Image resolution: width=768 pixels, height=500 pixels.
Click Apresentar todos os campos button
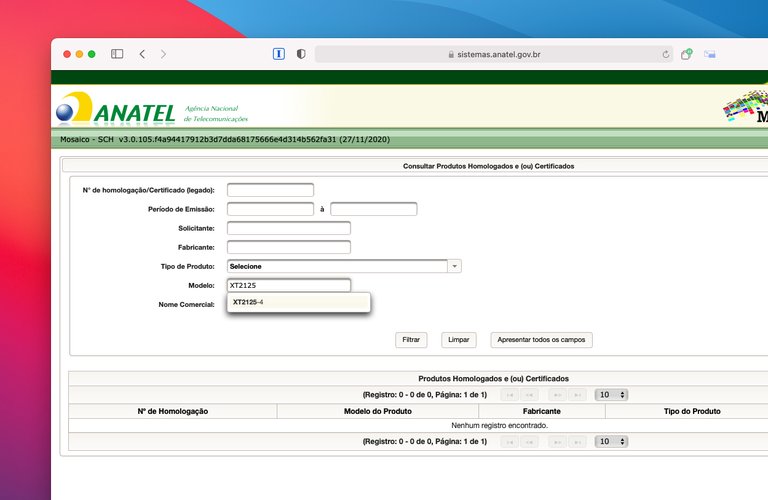541,340
